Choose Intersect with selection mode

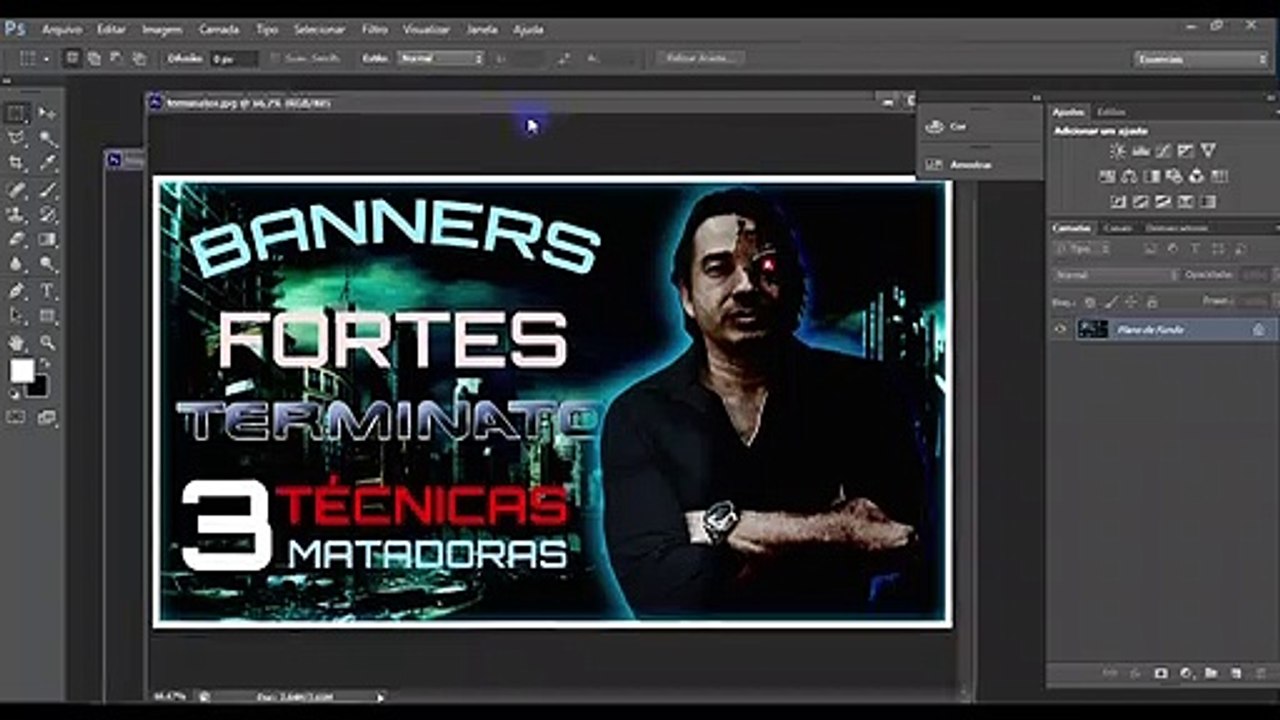(138, 59)
